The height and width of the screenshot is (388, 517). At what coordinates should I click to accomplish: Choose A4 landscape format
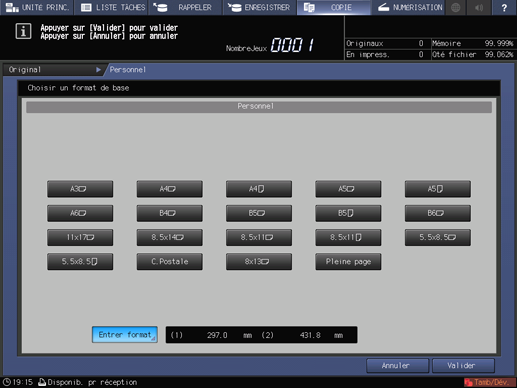click(169, 189)
